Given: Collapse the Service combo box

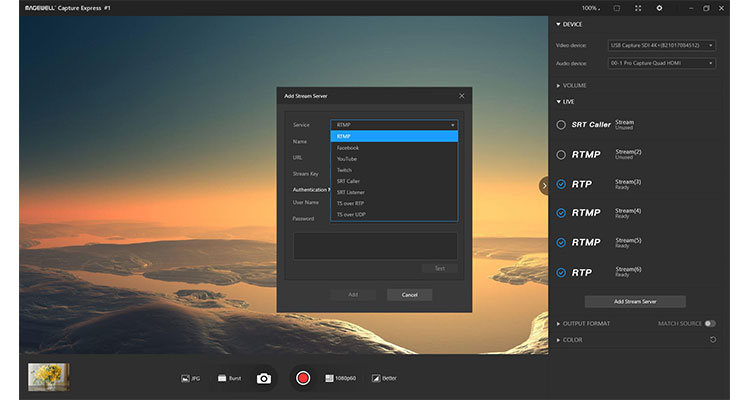Looking at the screenshot, I should click(x=394, y=125).
